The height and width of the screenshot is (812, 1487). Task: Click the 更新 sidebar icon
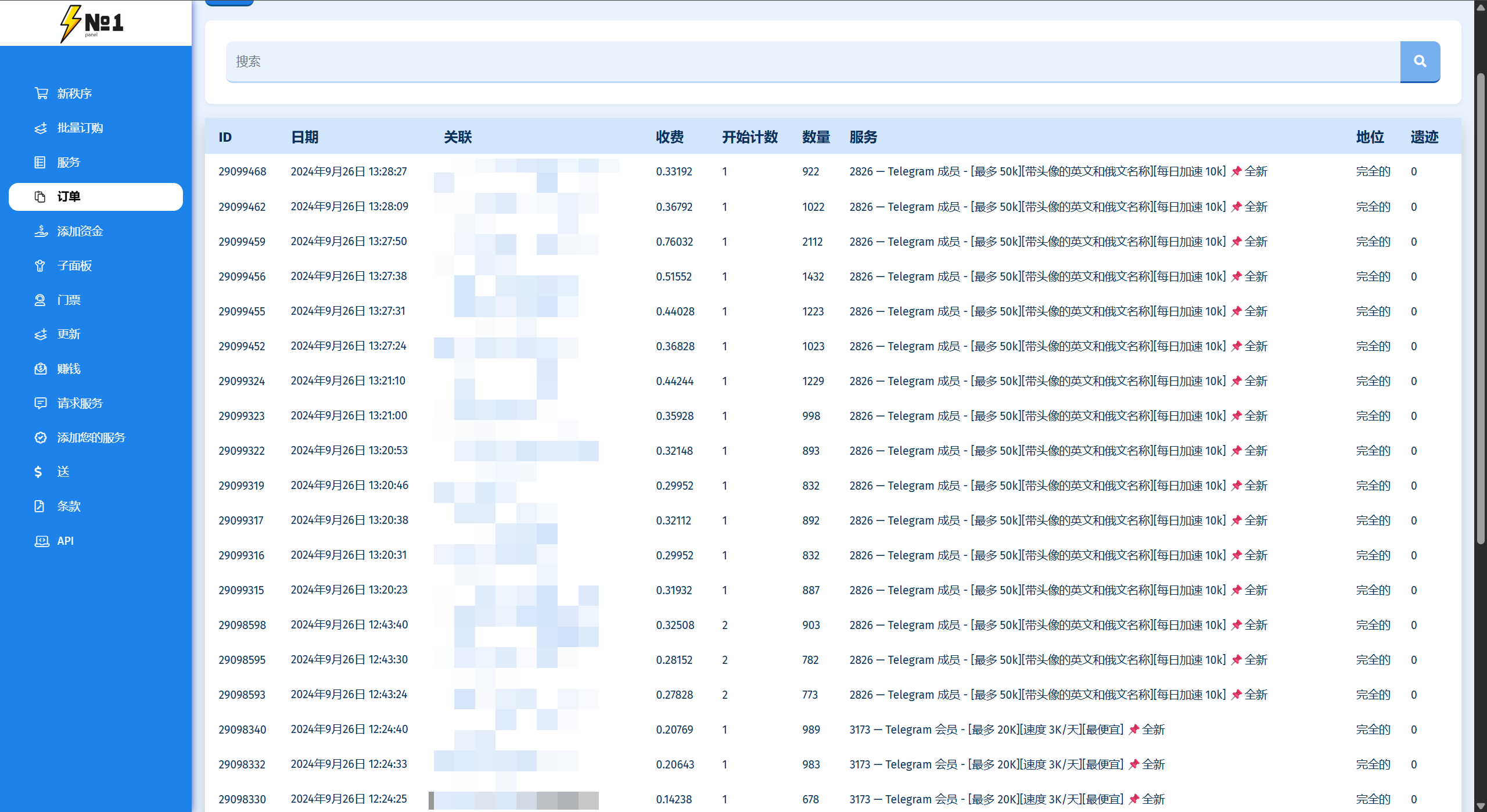pyautogui.click(x=41, y=334)
